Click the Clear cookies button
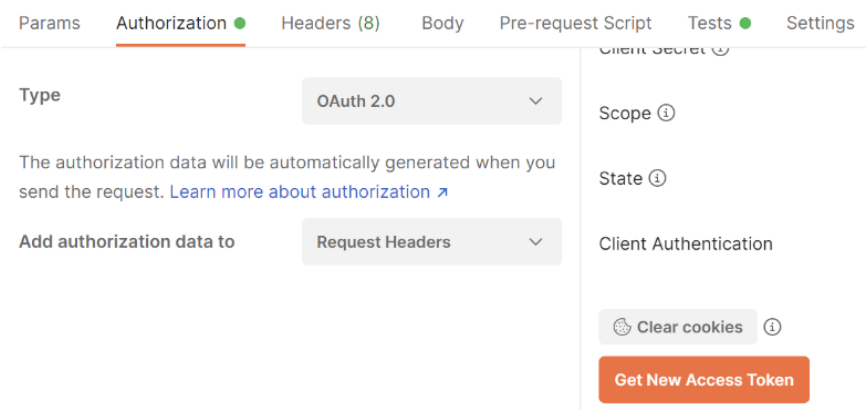Screen dimensions: 866x418 coord(678,327)
